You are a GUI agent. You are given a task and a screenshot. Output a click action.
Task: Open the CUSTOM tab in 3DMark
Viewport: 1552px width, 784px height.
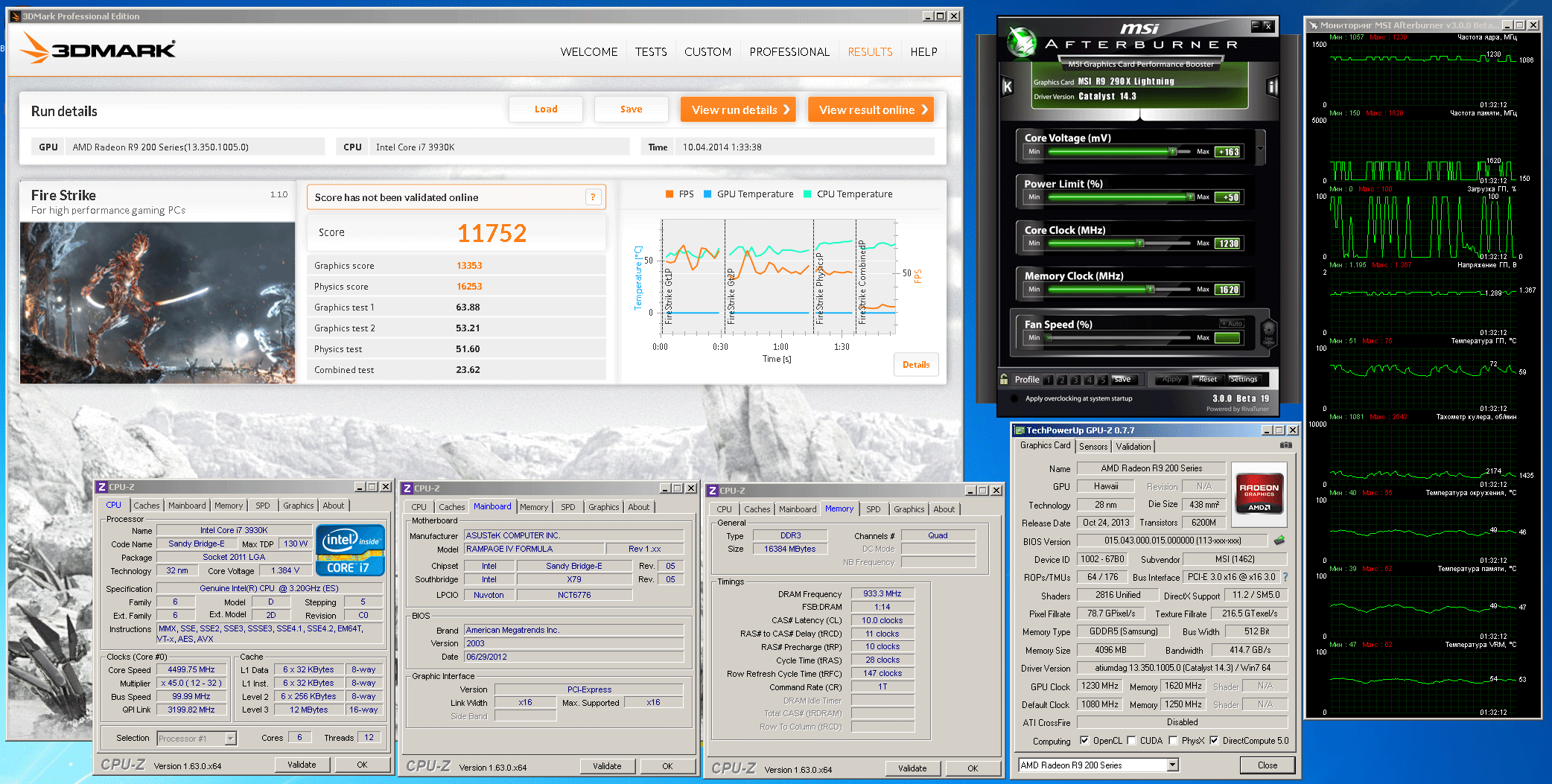(x=707, y=52)
